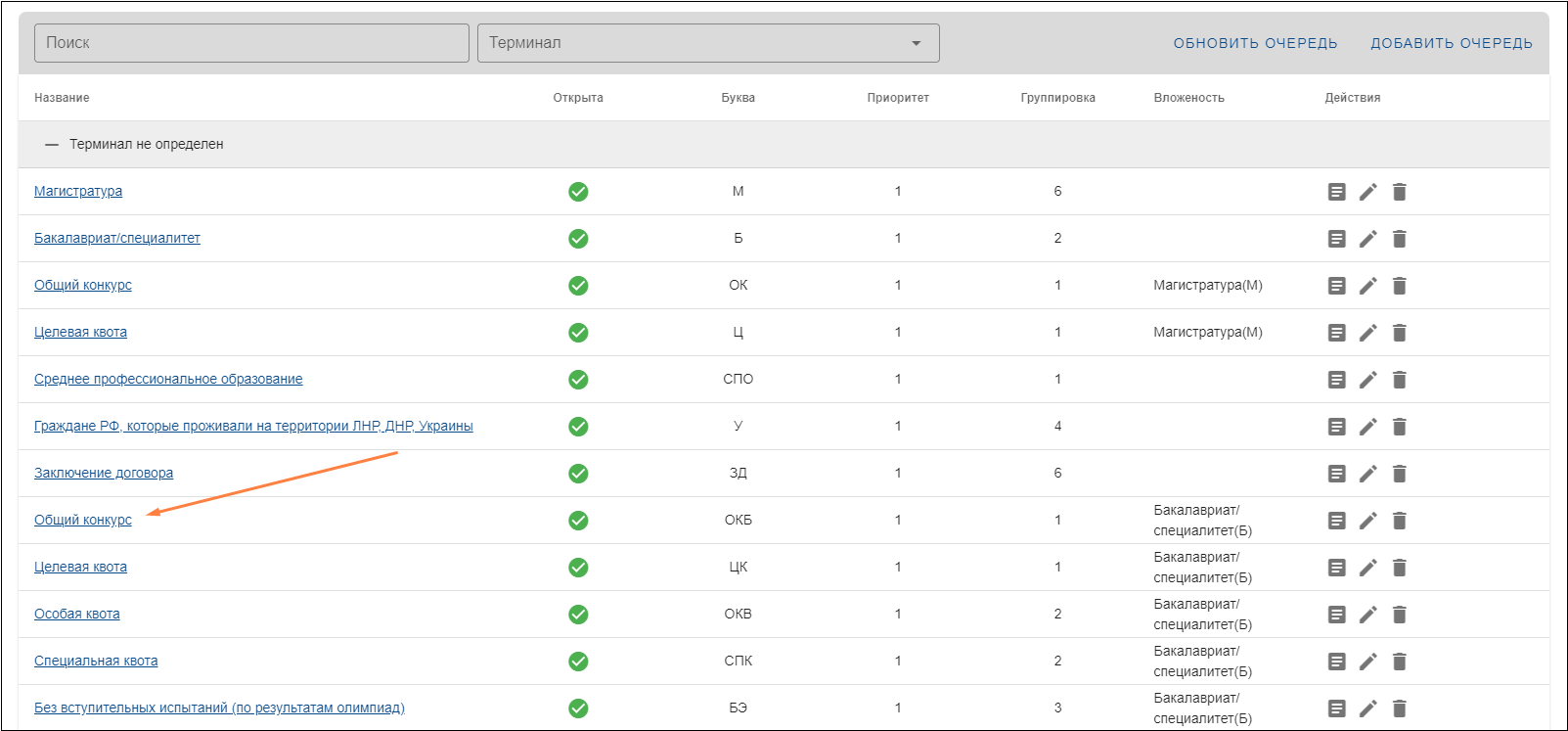Toggle open checkmark for queue letter СПО
The image size is (1568, 731).
click(x=578, y=380)
